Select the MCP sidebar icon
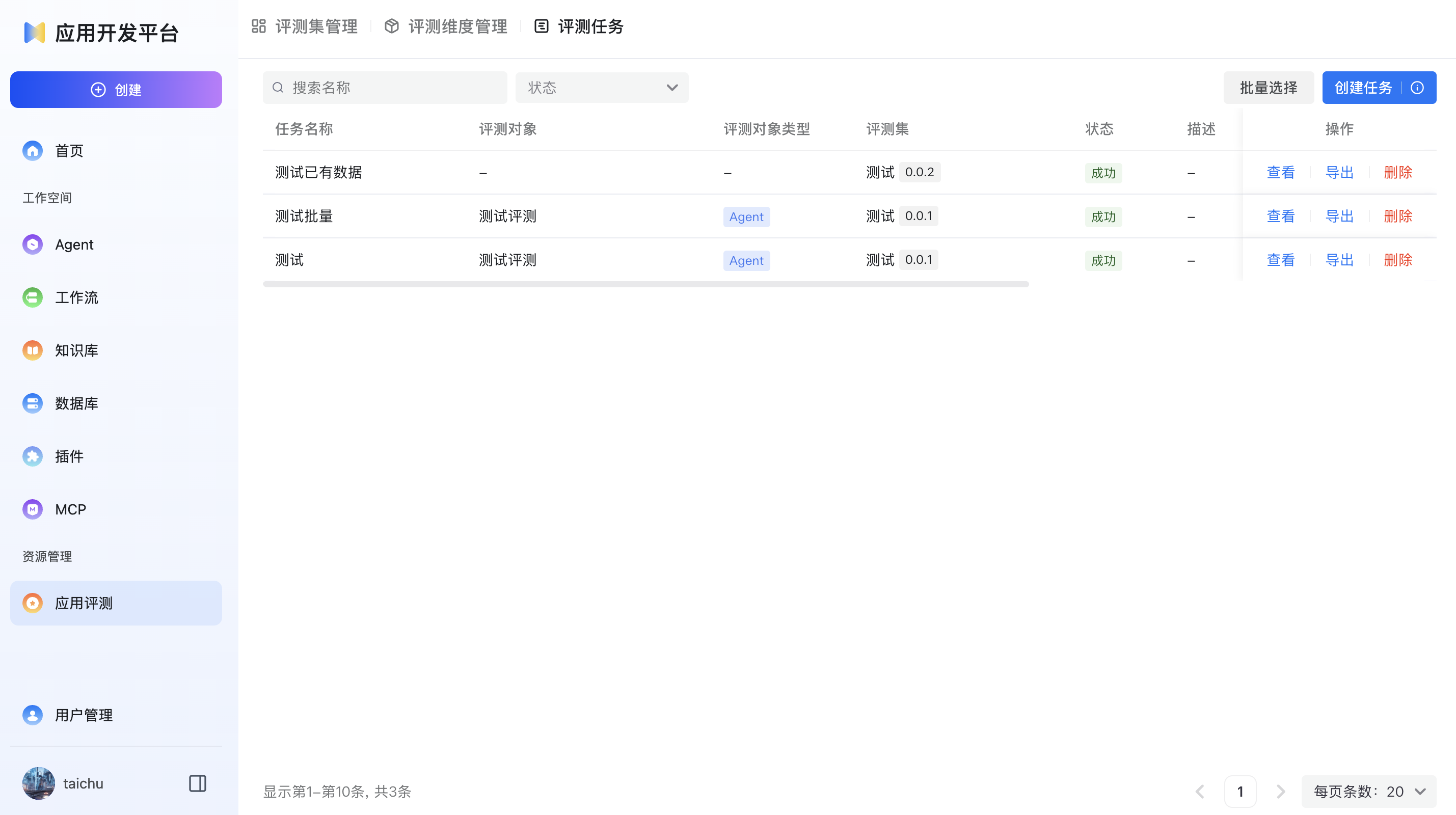The width and height of the screenshot is (1456, 815). coord(32,509)
